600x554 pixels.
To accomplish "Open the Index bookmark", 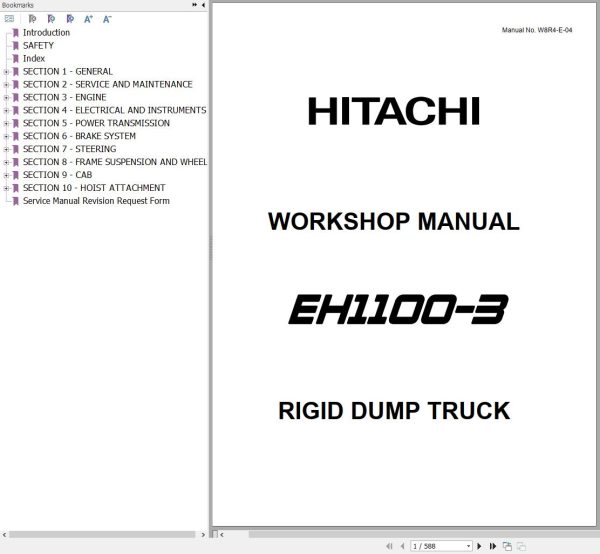I will point(34,59).
